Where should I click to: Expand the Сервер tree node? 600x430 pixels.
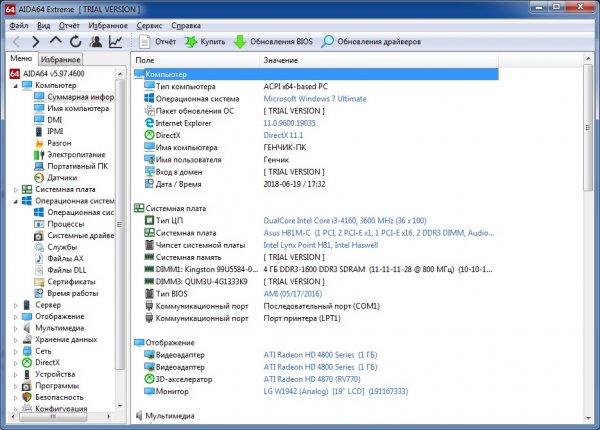[14, 304]
